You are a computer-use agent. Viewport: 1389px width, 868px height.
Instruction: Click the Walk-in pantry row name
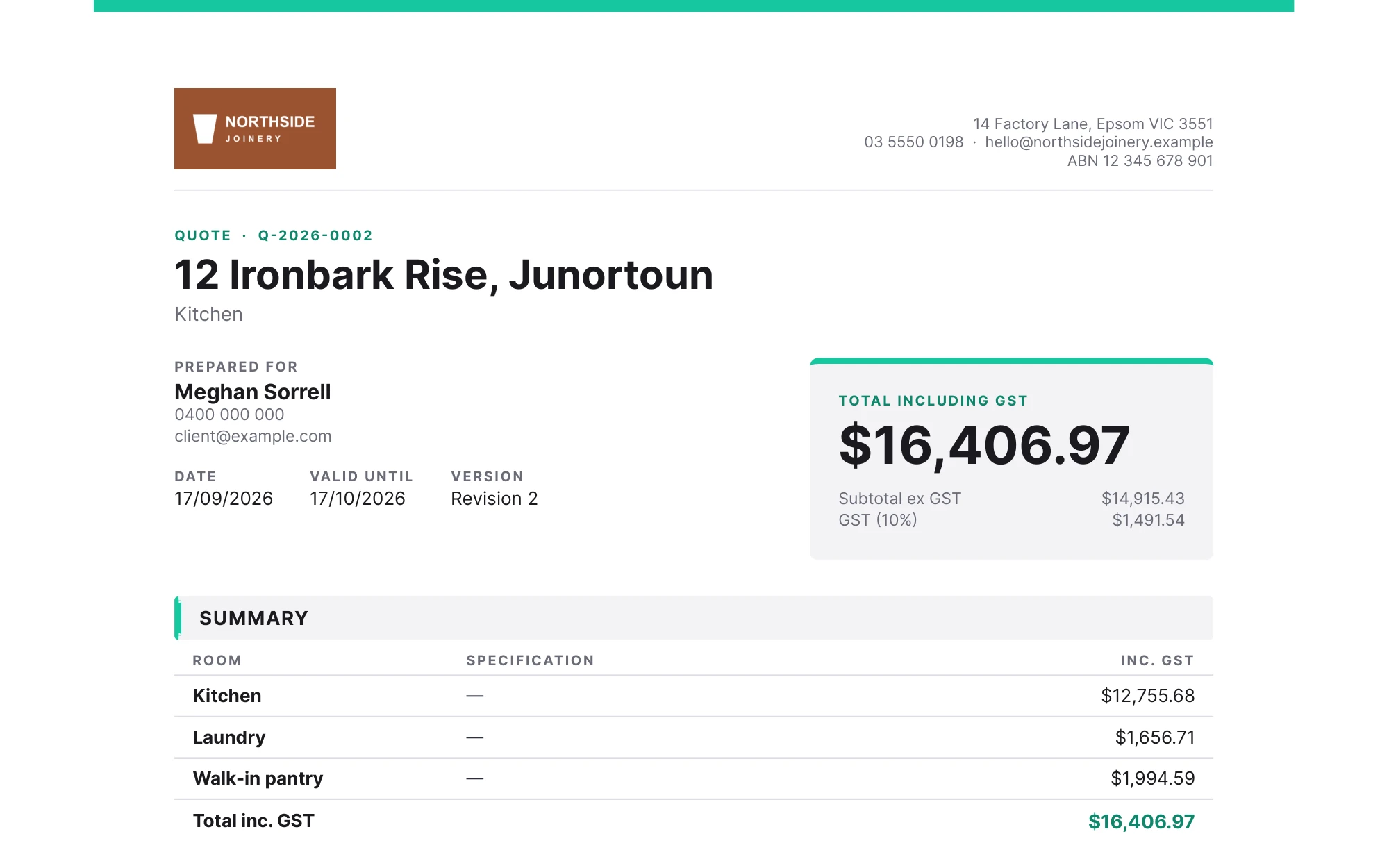click(x=258, y=778)
